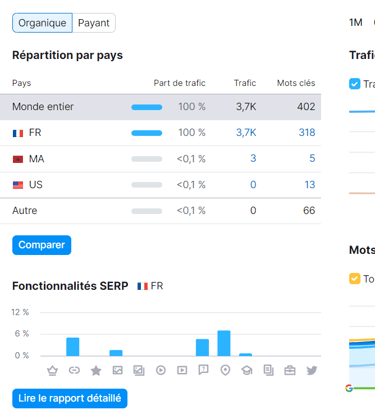
Task: Select the Monde entier row label
Action: [x=43, y=107]
